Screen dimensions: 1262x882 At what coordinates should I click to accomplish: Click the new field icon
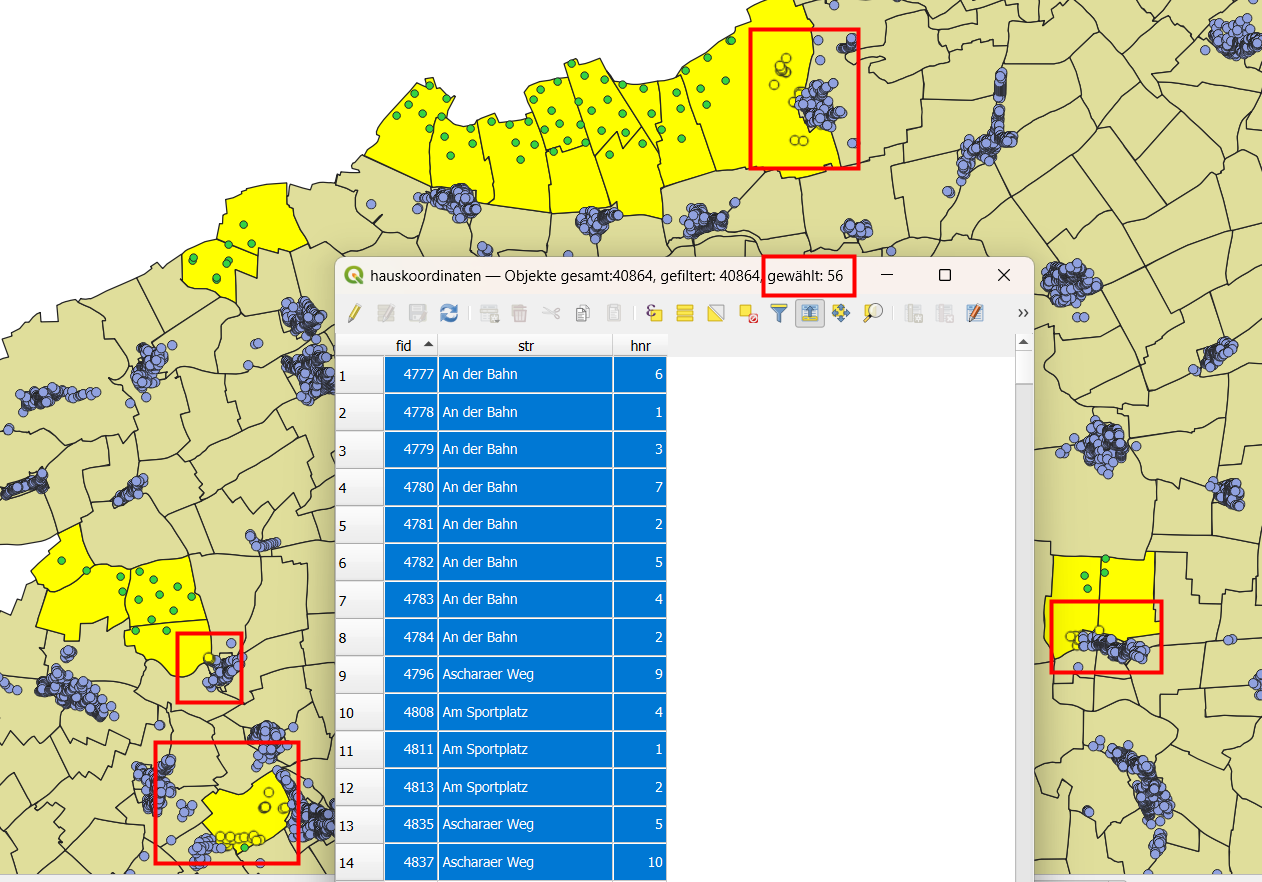click(913, 313)
